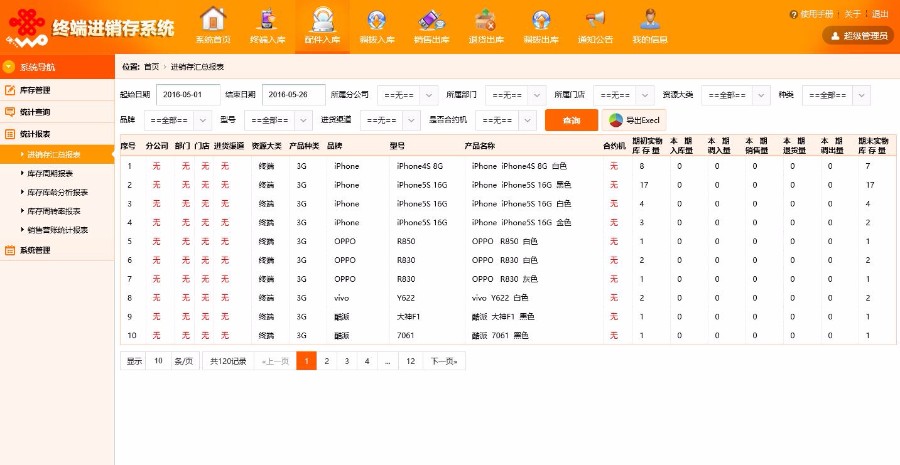Screen dimensions: 900x465
Task: Go to 下一页 next page
Action: (x=444, y=361)
